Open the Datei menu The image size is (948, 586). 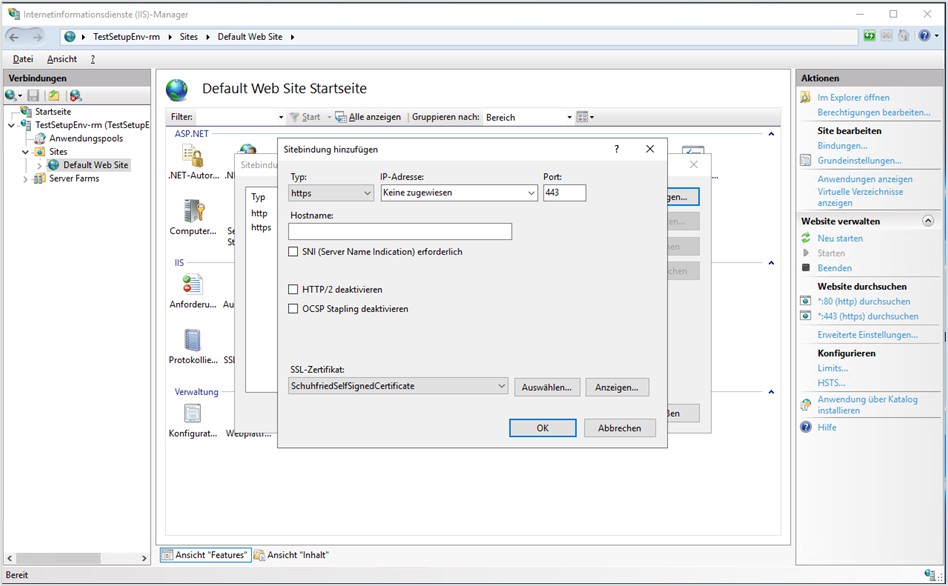[23, 59]
